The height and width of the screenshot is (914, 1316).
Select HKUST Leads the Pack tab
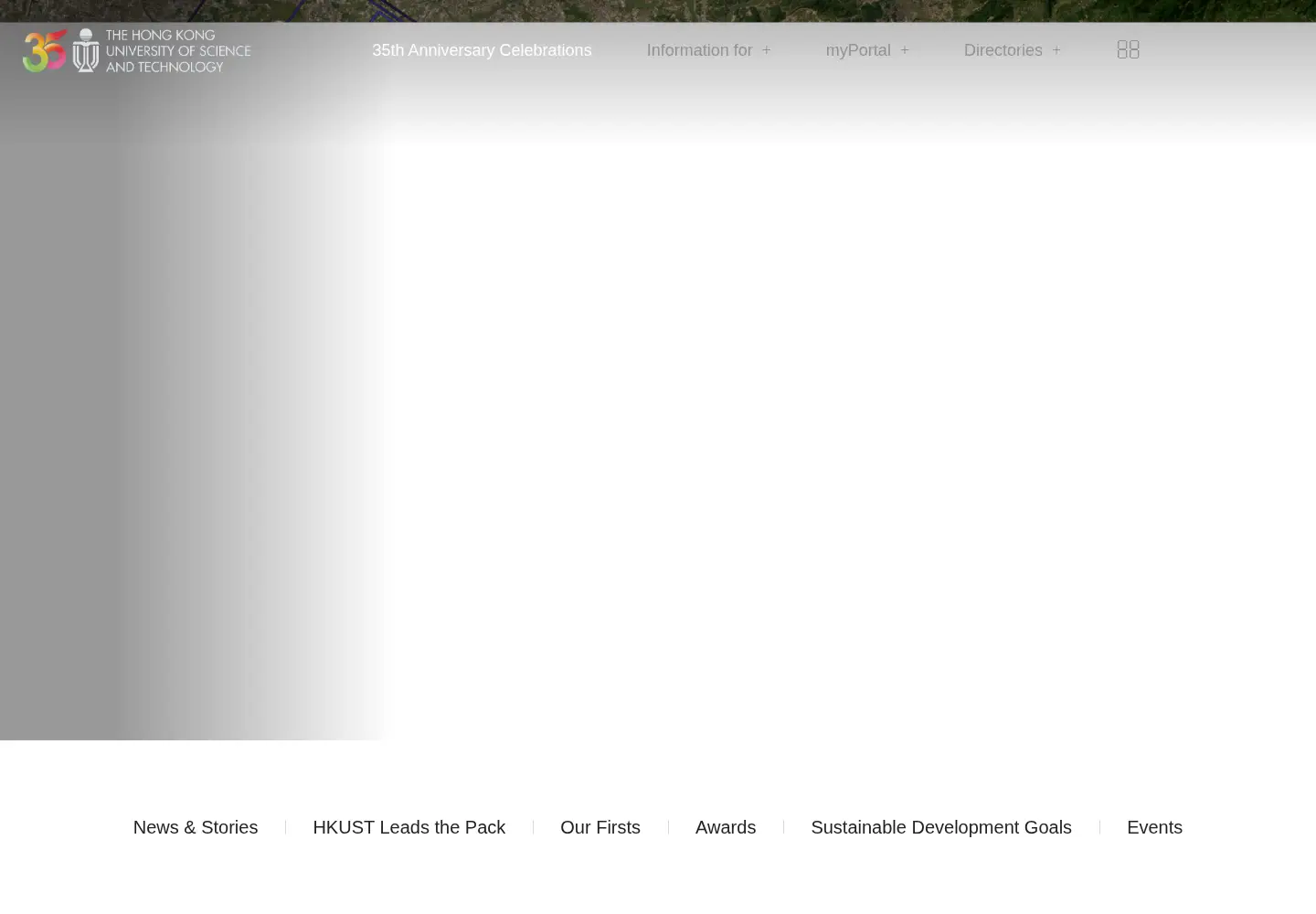click(409, 827)
